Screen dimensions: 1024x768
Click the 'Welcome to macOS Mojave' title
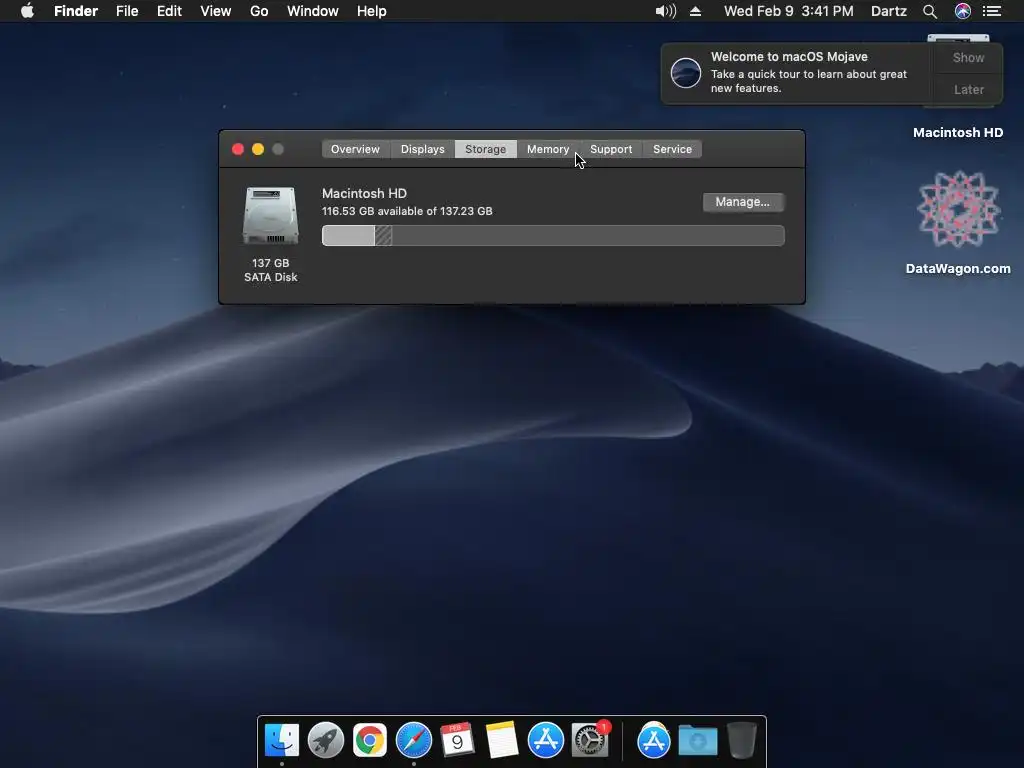(789, 57)
